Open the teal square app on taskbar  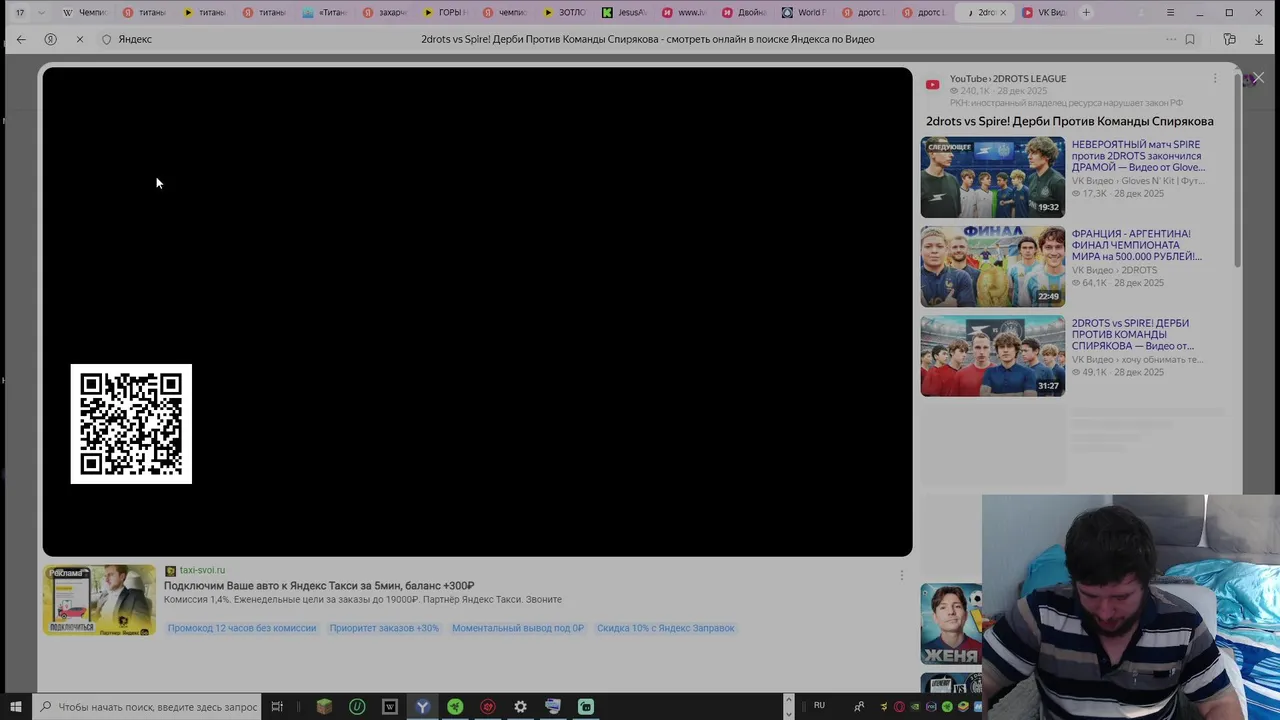point(586,707)
